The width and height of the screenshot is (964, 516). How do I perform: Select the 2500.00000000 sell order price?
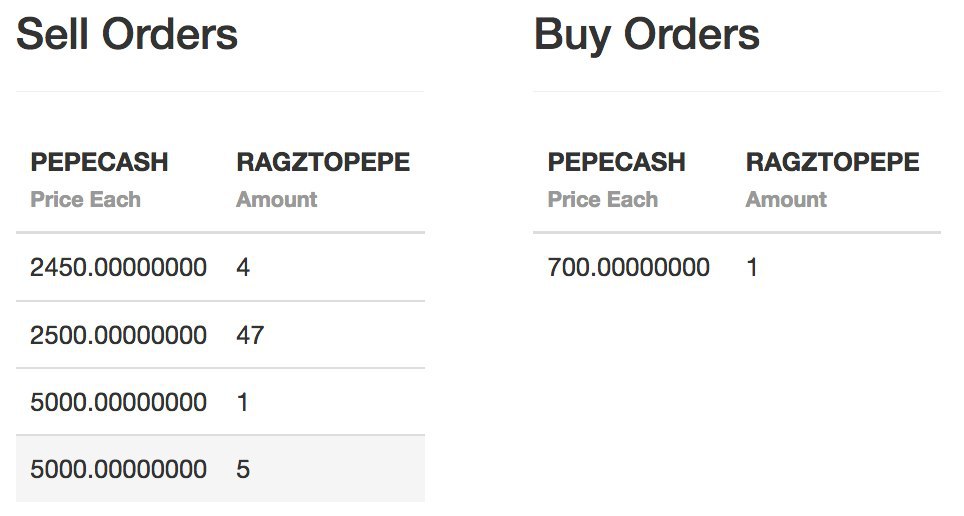click(119, 335)
